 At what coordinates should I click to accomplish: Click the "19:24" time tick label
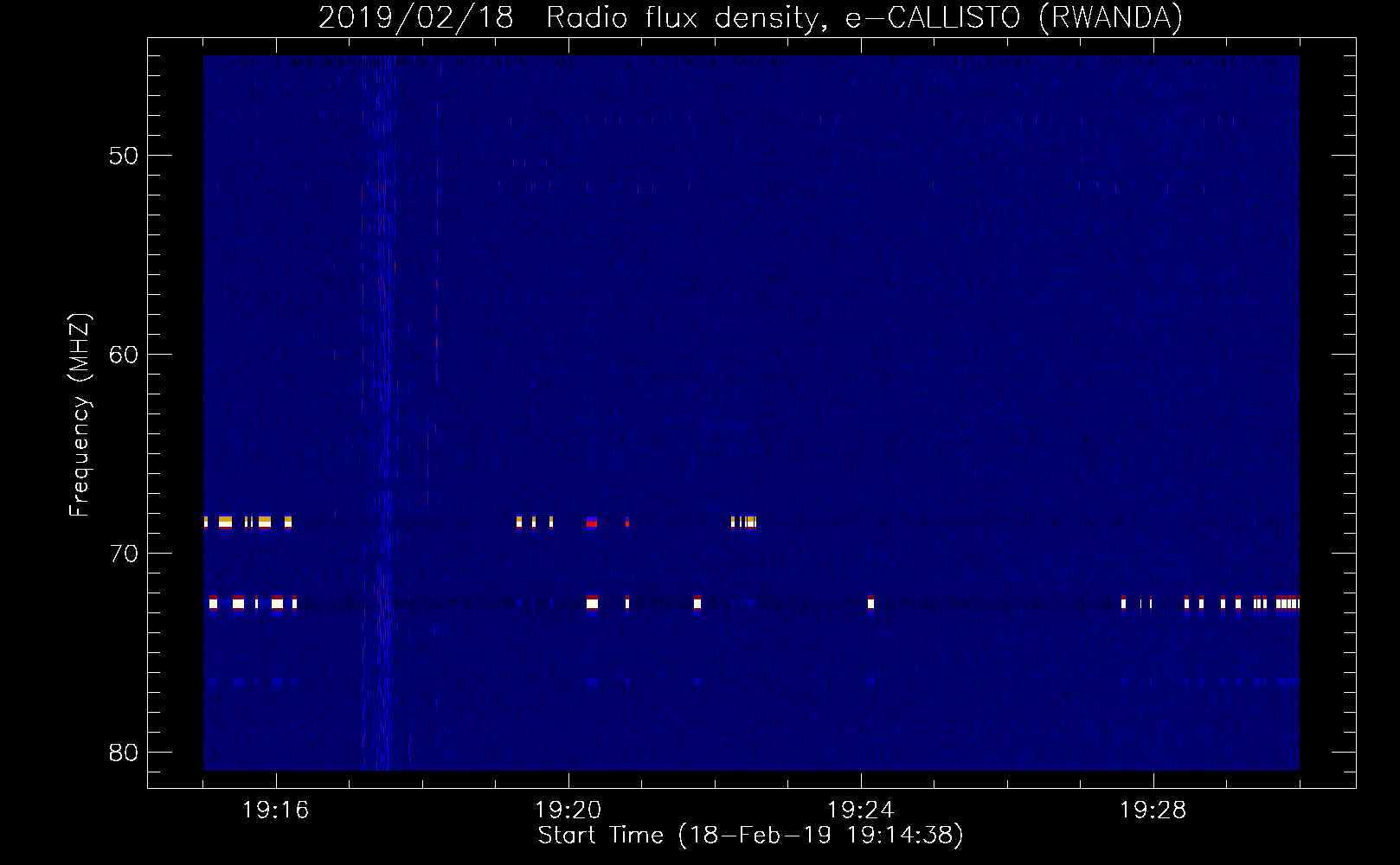pyautogui.click(x=861, y=811)
